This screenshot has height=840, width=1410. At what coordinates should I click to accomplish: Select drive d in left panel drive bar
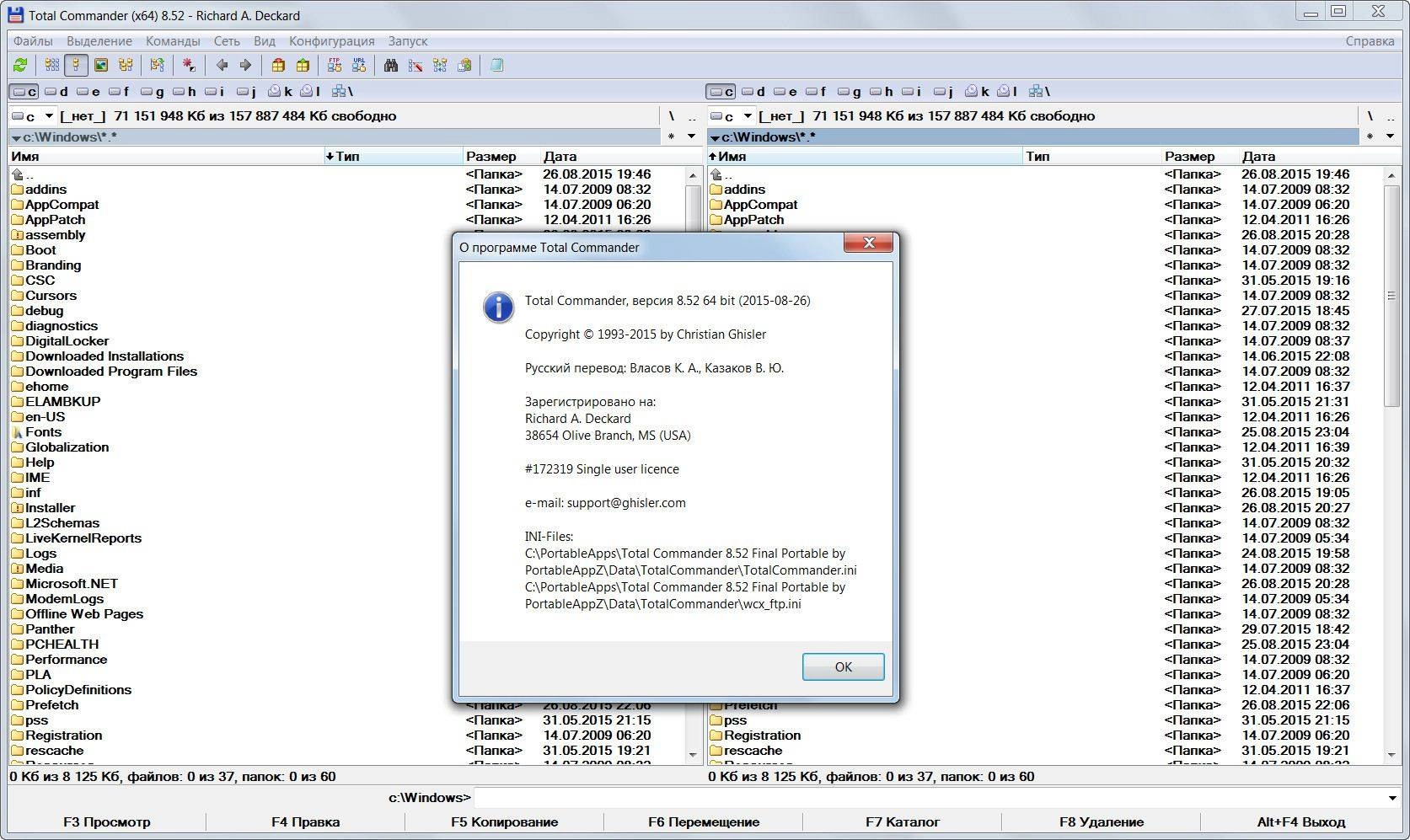56,91
